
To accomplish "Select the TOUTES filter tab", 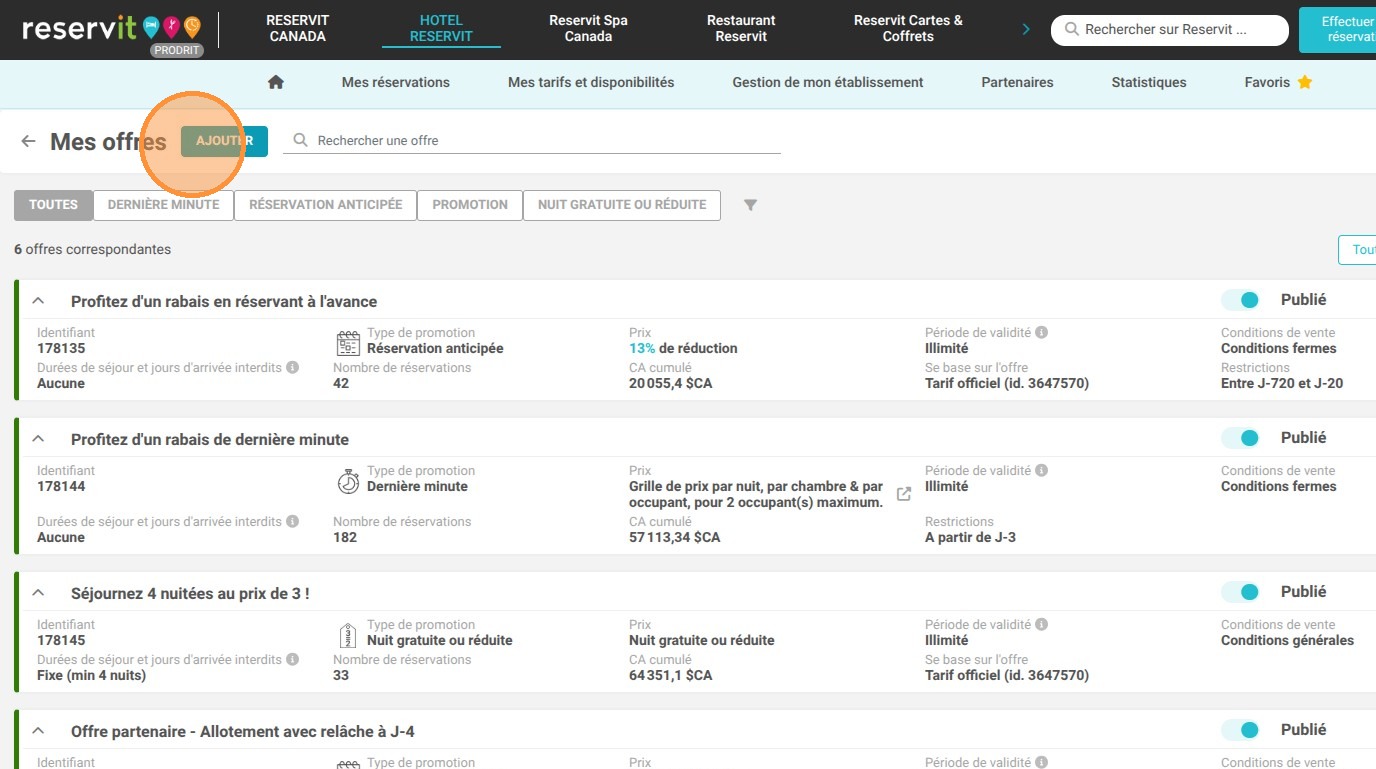I will pos(53,205).
